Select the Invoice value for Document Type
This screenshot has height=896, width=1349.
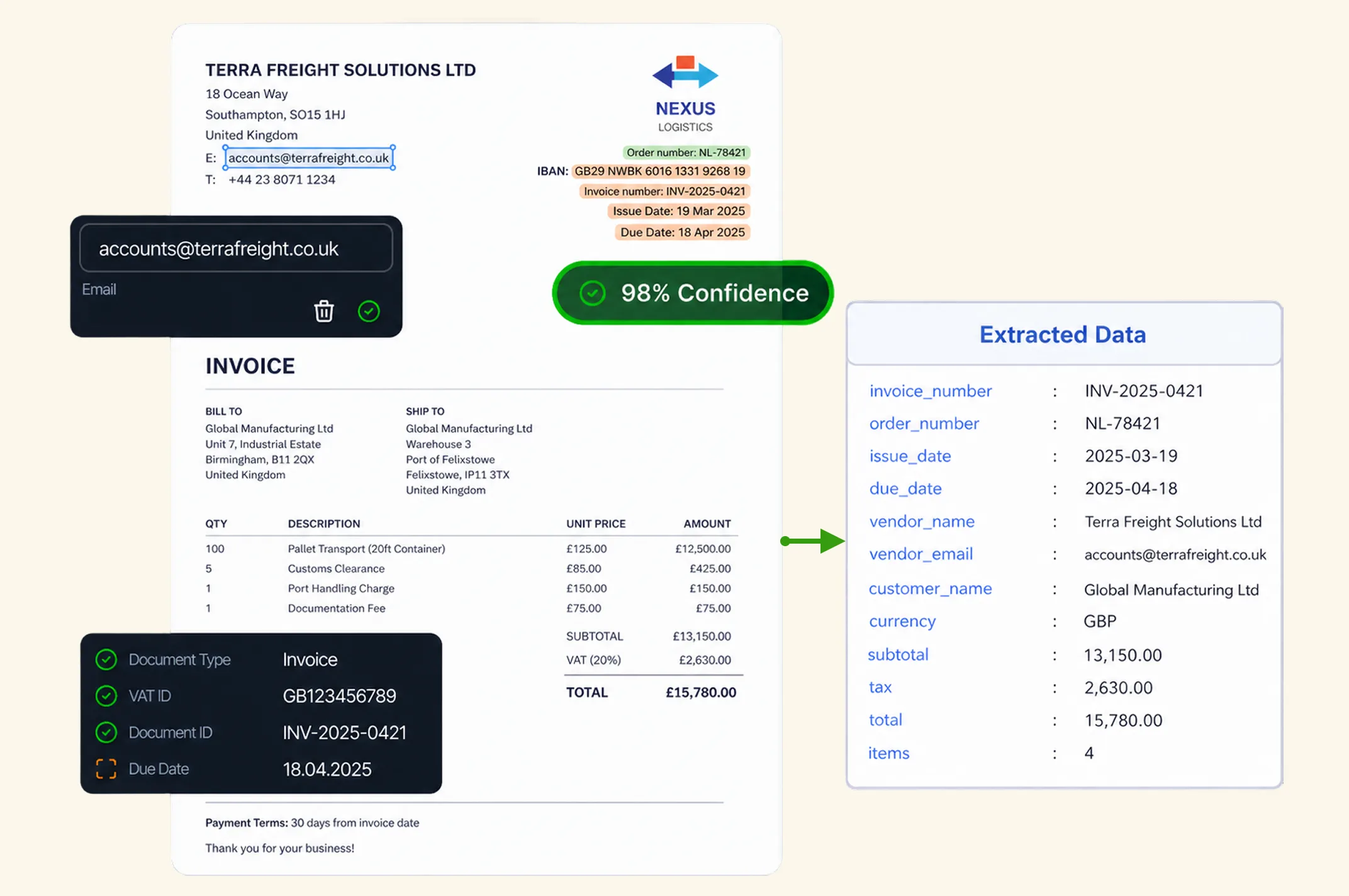pos(310,659)
